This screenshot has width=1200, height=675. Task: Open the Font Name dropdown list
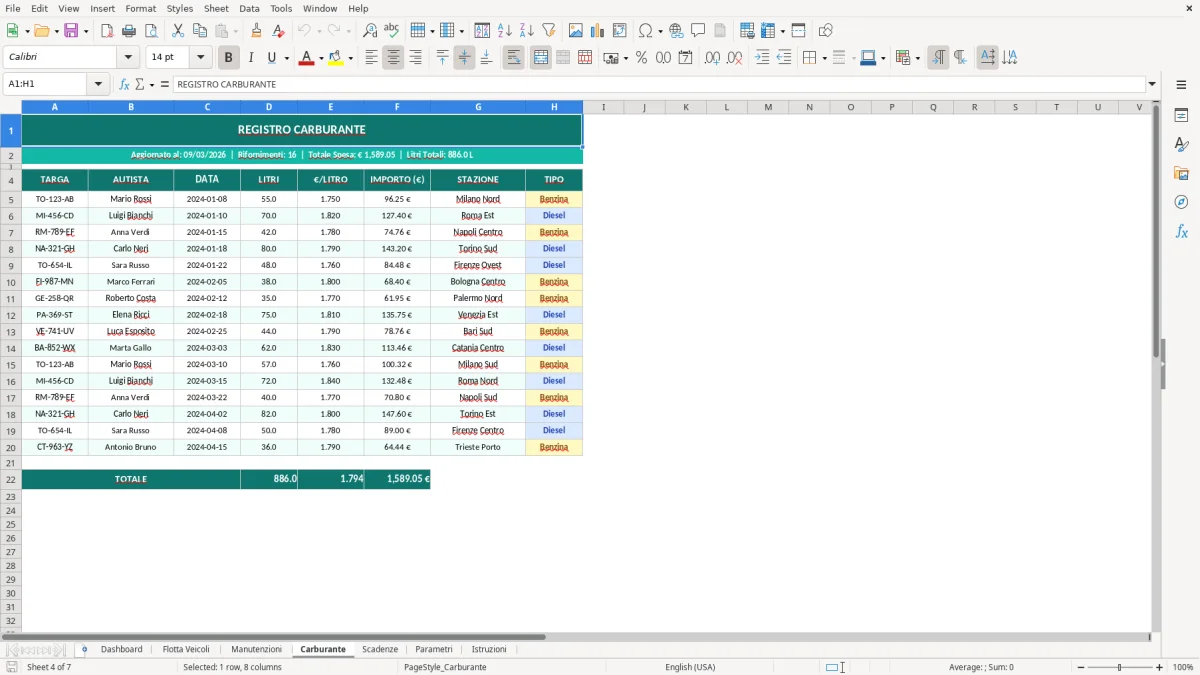(126, 58)
